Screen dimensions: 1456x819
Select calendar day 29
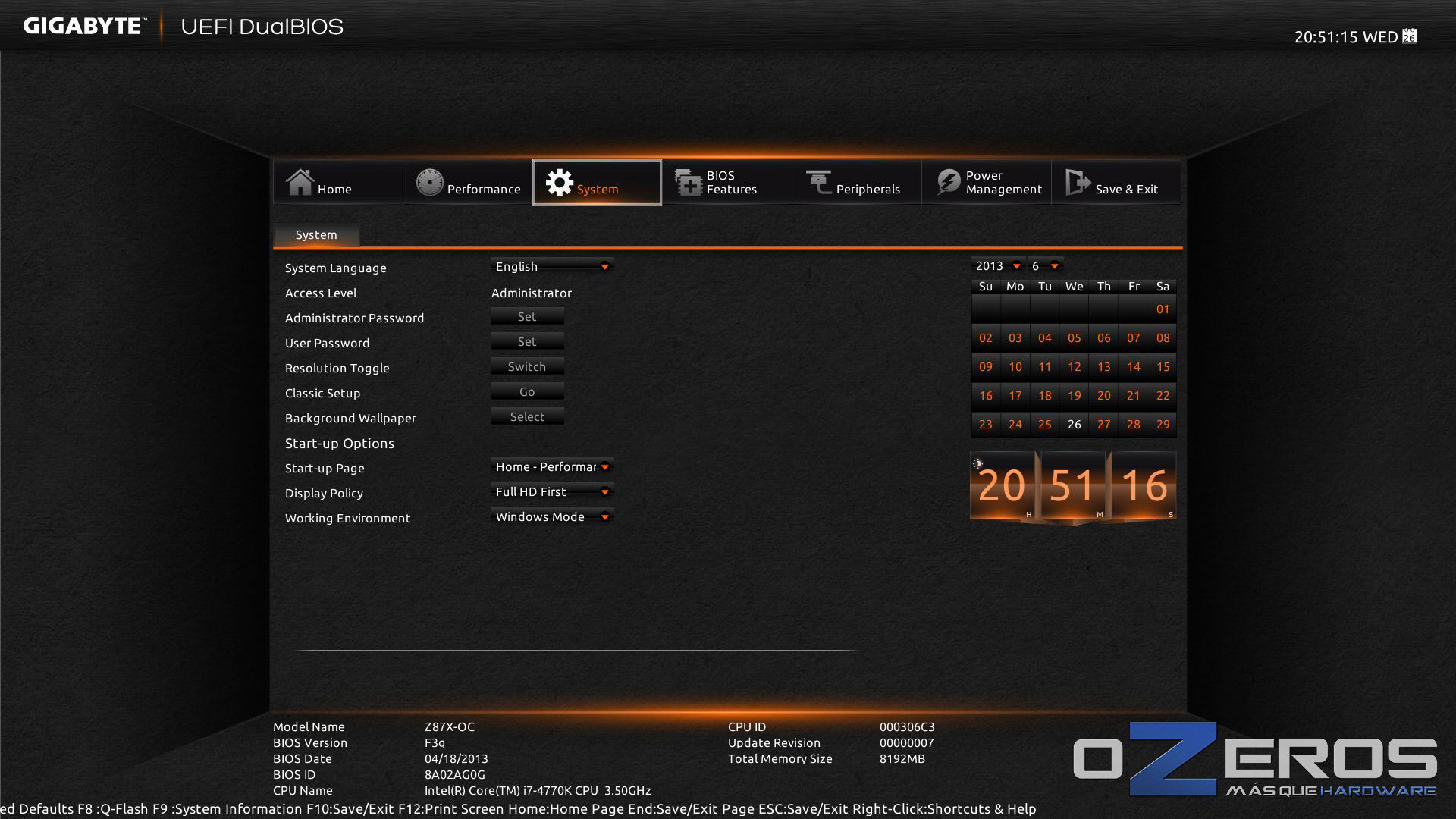pyautogui.click(x=1163, y=424)
